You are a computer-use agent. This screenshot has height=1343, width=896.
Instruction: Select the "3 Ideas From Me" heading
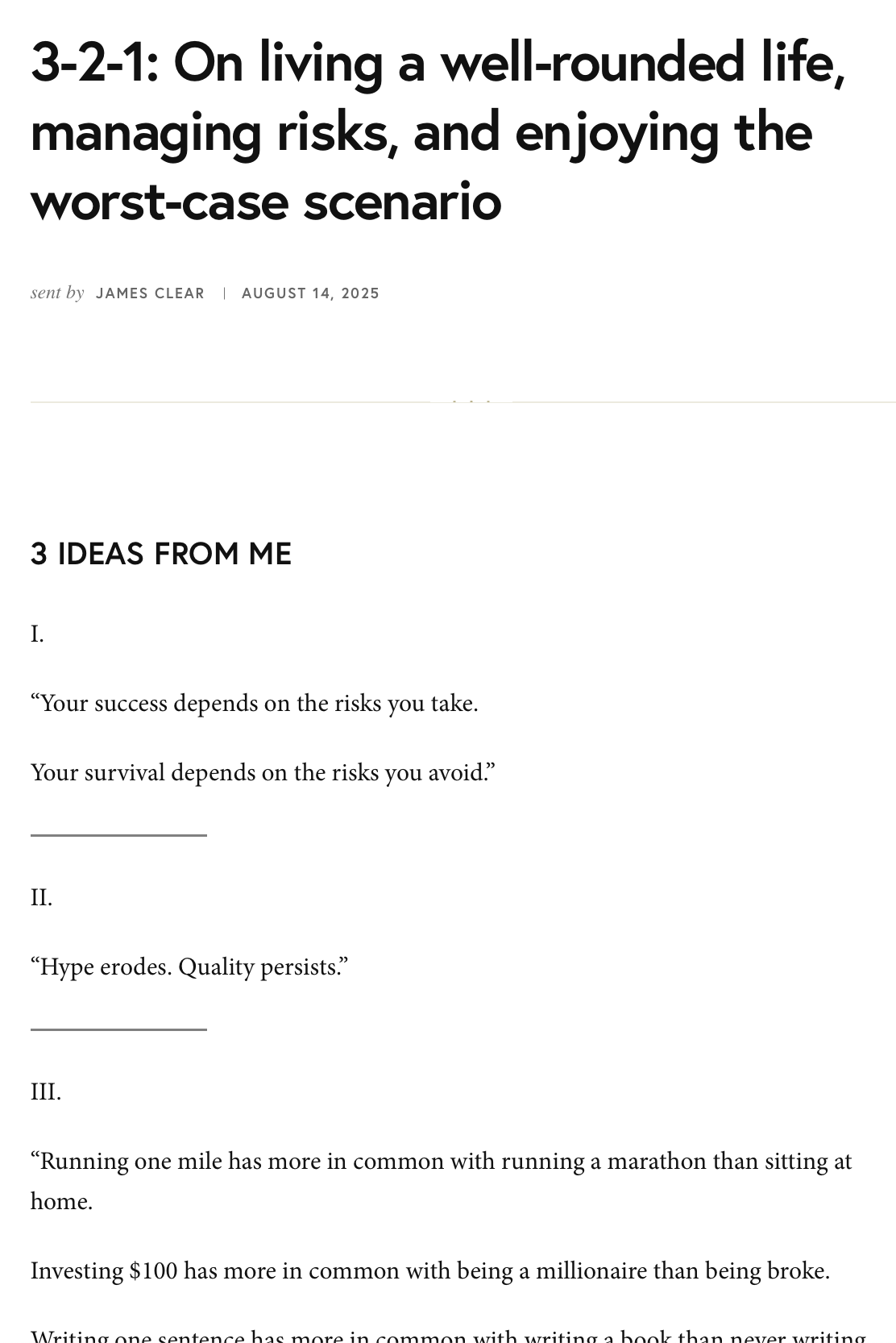pos(161,554)
